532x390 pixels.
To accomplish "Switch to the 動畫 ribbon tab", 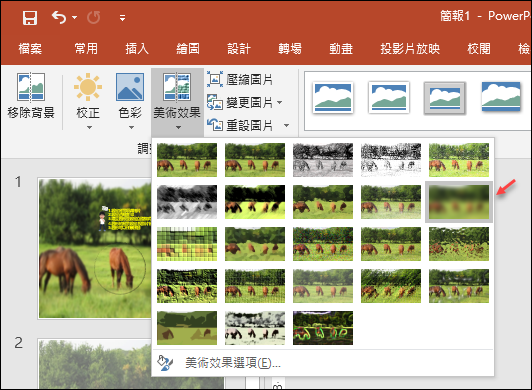I will coord(341,49).
